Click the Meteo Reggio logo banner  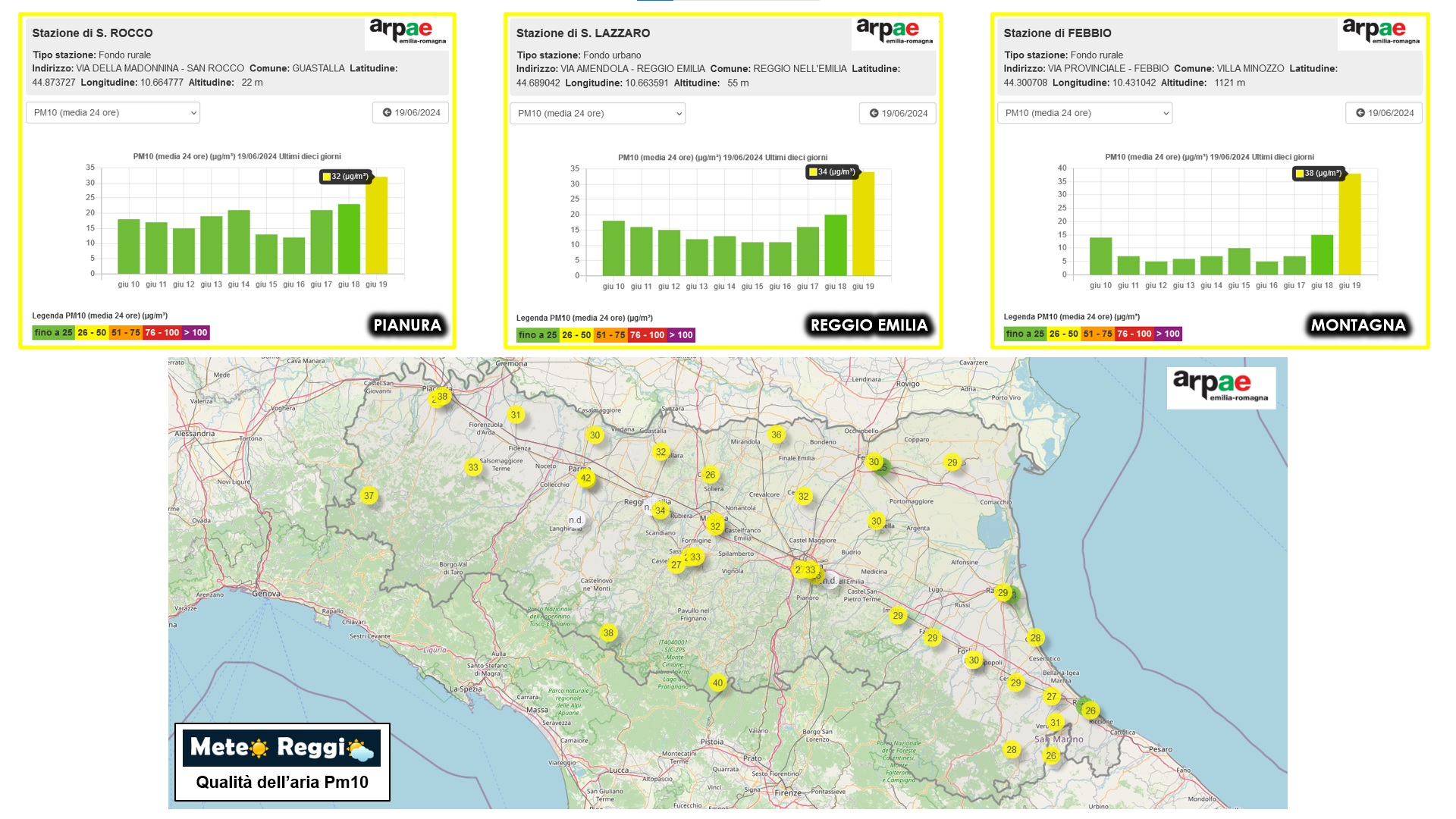pyautogui.click(x=282, y=748)
